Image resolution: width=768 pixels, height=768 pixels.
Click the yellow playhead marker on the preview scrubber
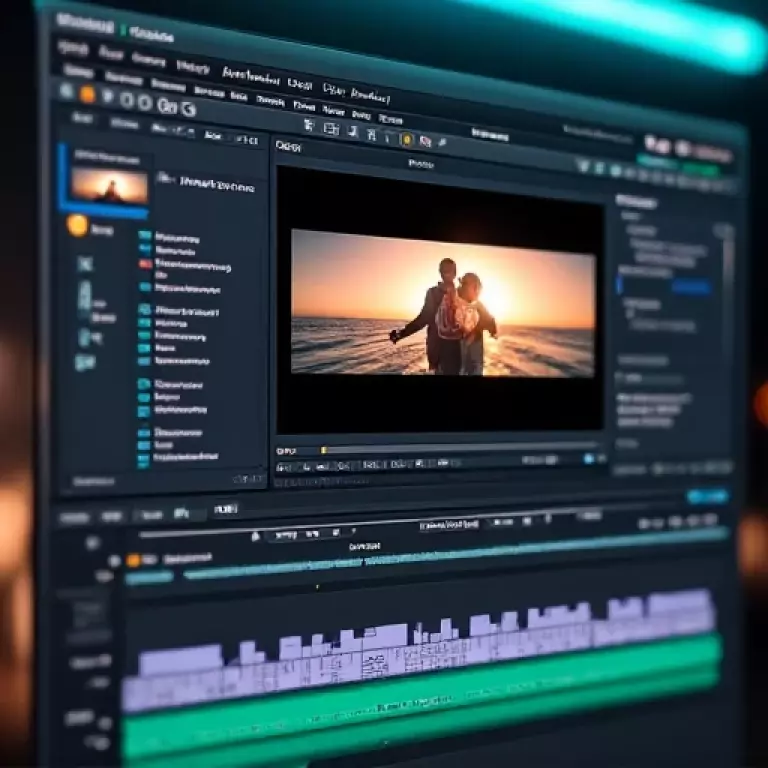[x=323, y=450]
